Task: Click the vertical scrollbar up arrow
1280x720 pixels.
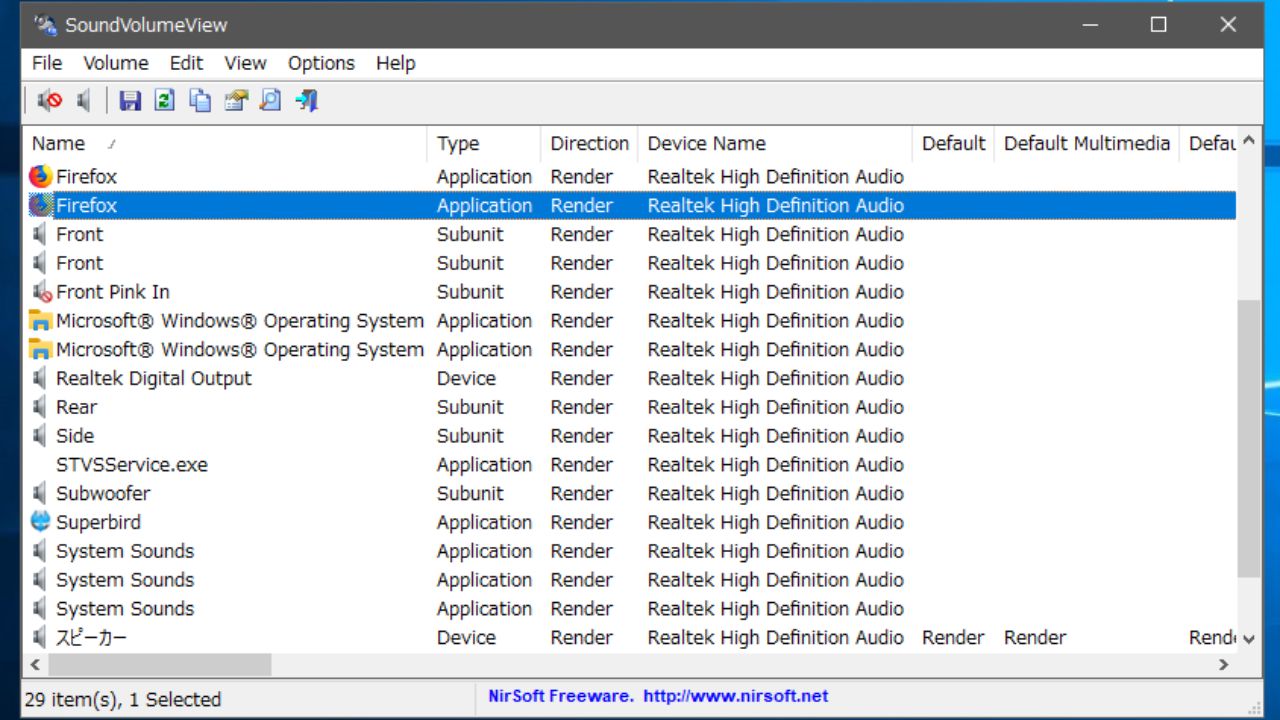Action: click(x=1248, y=142)
